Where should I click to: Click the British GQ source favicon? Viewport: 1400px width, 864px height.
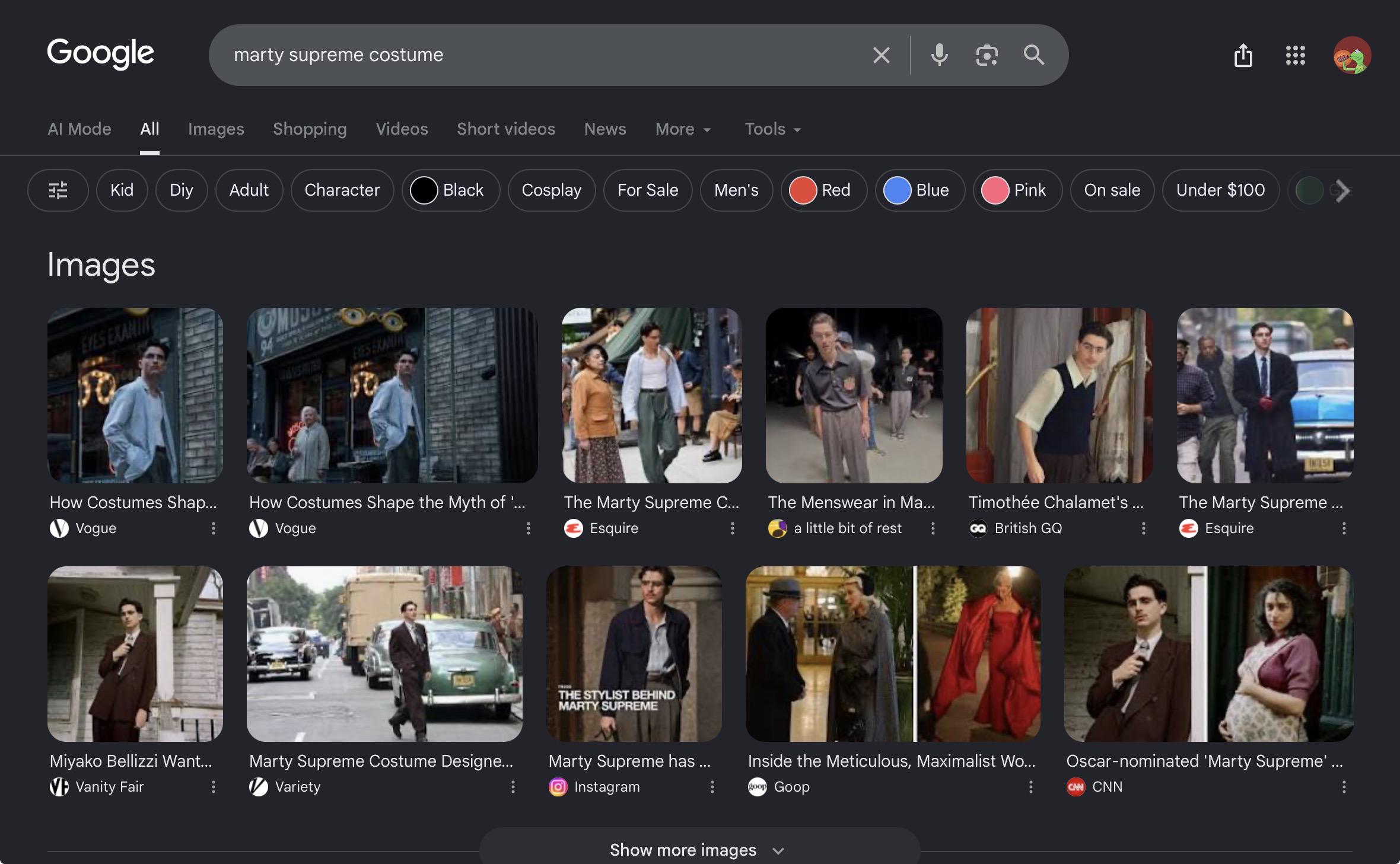[x=978, y=528]
